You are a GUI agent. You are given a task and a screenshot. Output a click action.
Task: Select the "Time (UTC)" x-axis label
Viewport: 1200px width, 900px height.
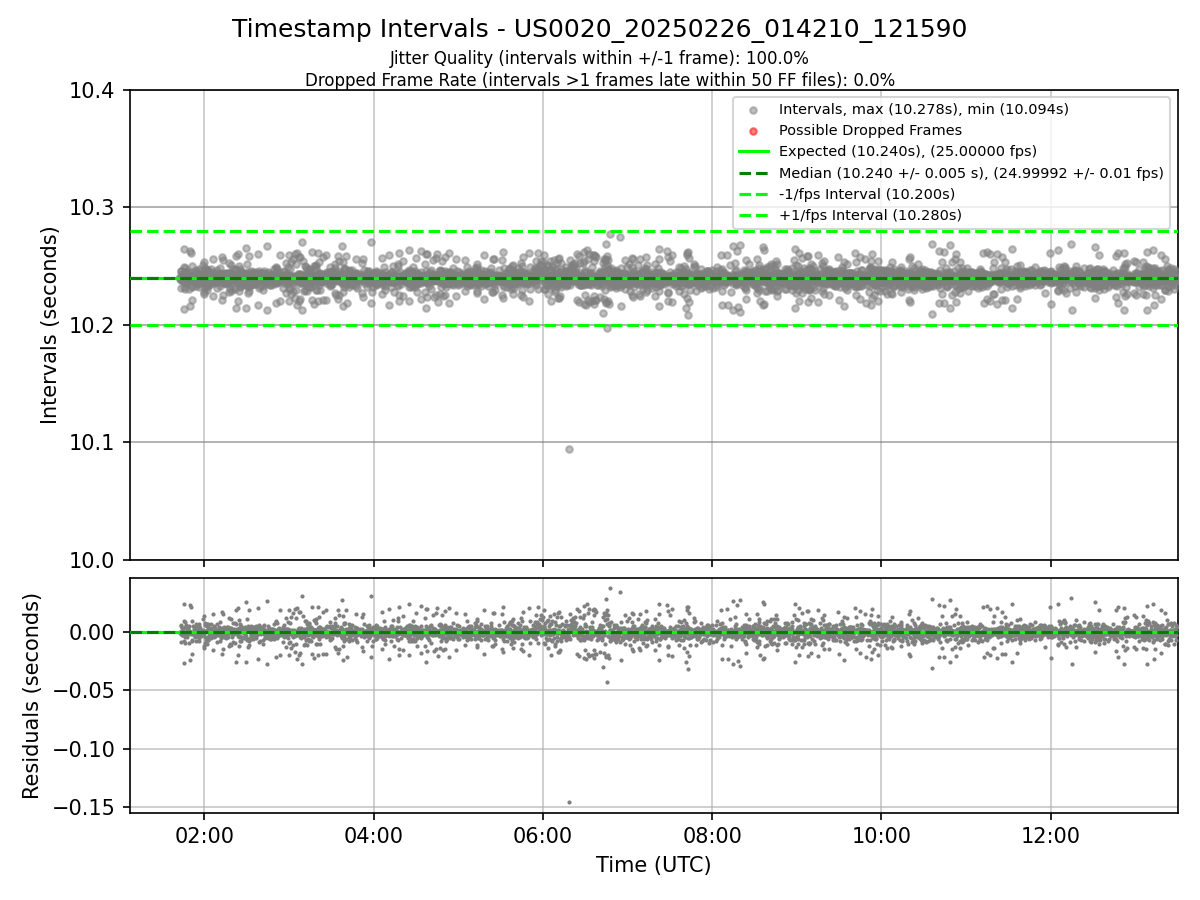653,865
